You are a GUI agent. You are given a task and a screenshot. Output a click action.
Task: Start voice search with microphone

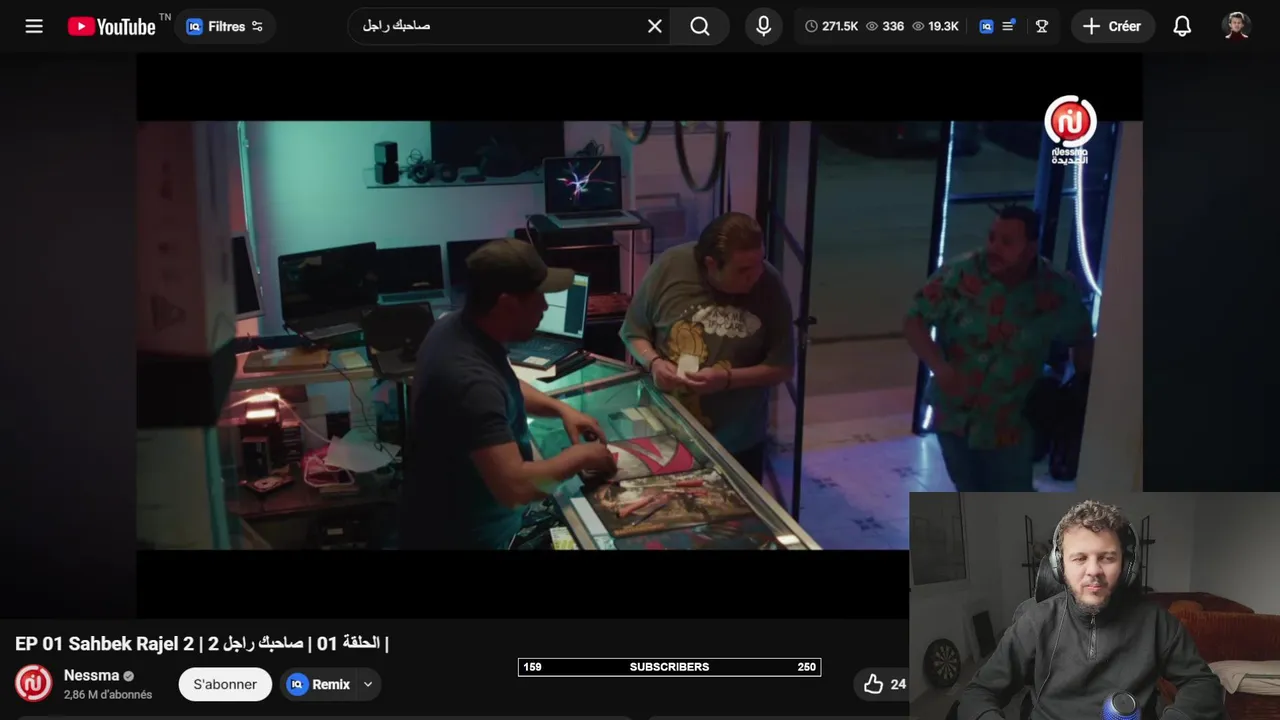click(x=763, y=26)
